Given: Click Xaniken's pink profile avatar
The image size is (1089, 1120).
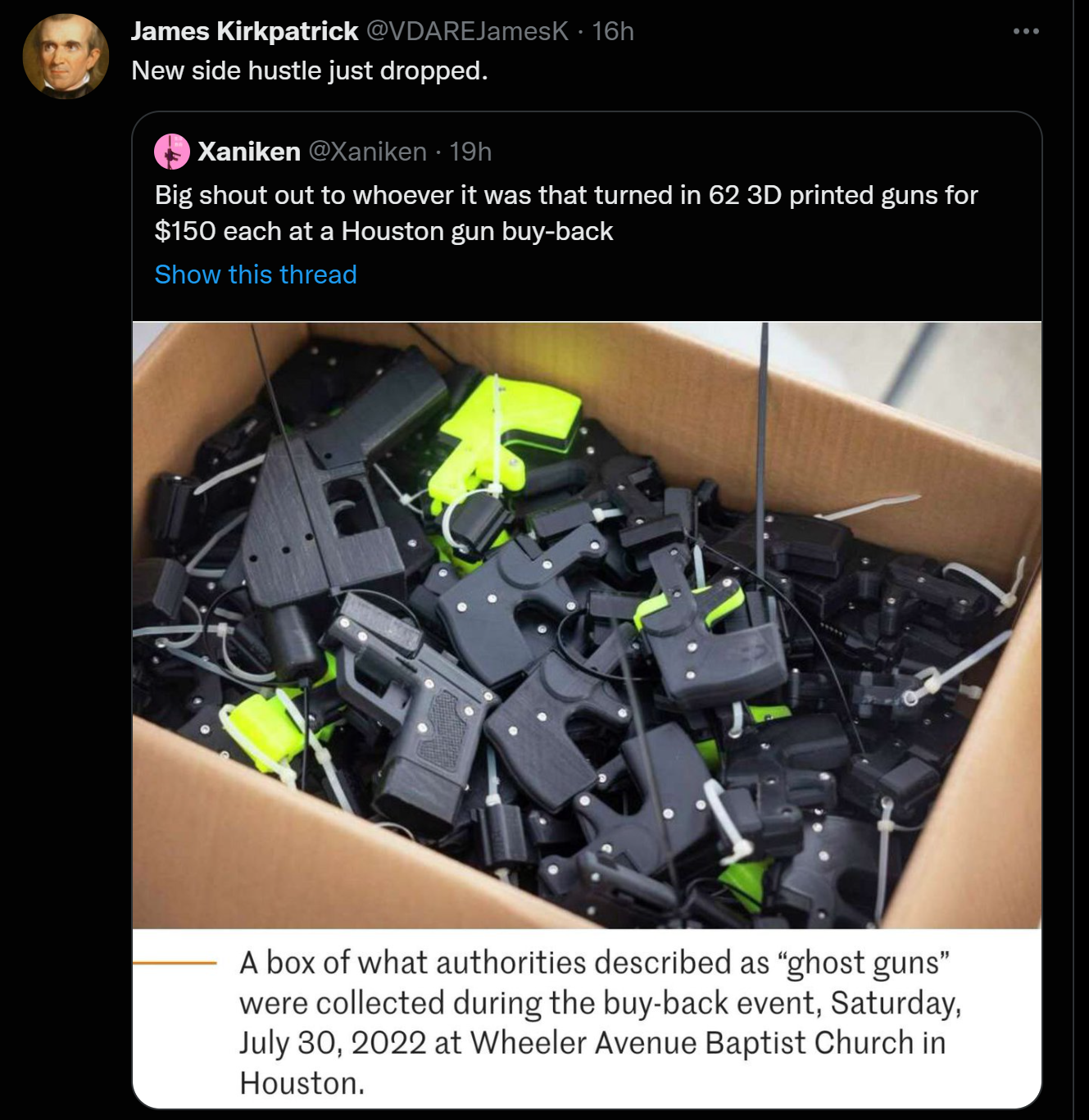Looking at the screenshot, I should click(x=172, y=152).
